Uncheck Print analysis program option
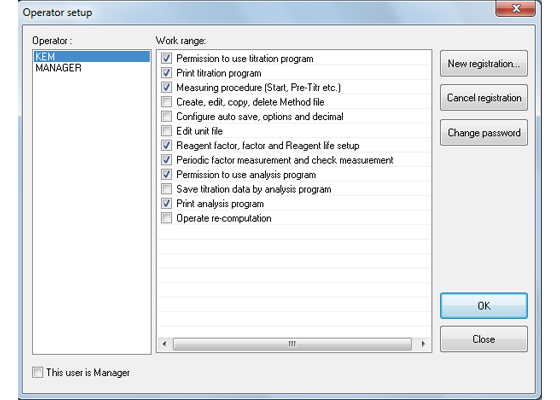The width and height of the screenshot is (560, 400). point(166,204)
